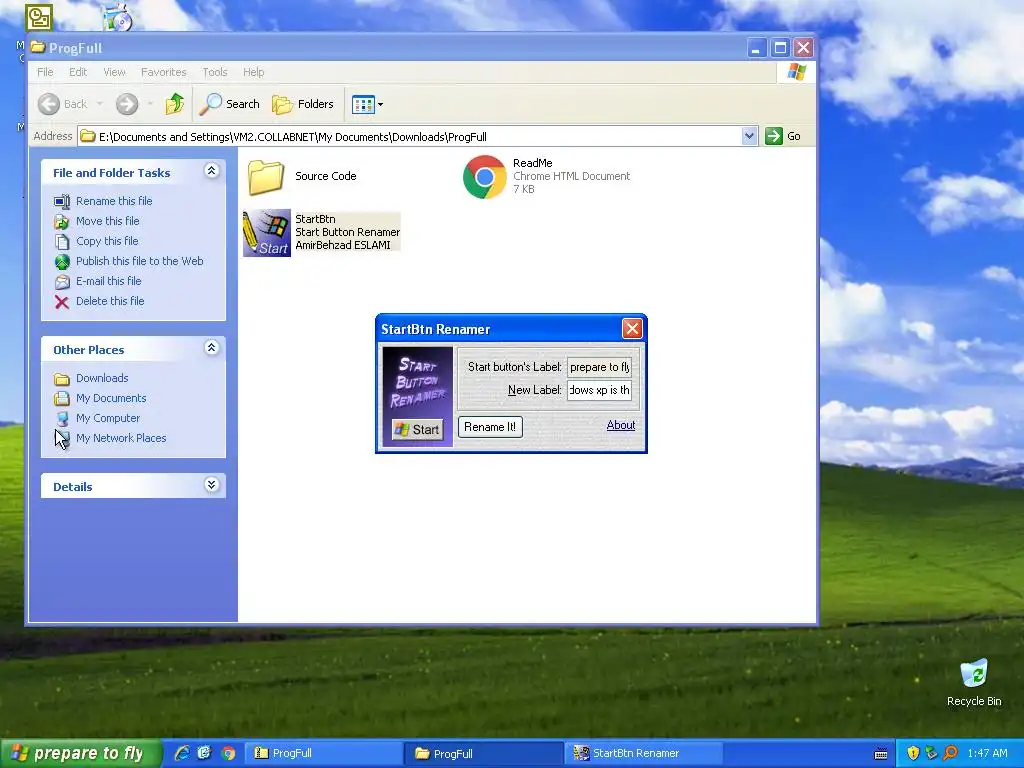Select the ReadMe Chrome HTML document icon
Viewport: 1024px width, 768px height.
pos(485,177)
